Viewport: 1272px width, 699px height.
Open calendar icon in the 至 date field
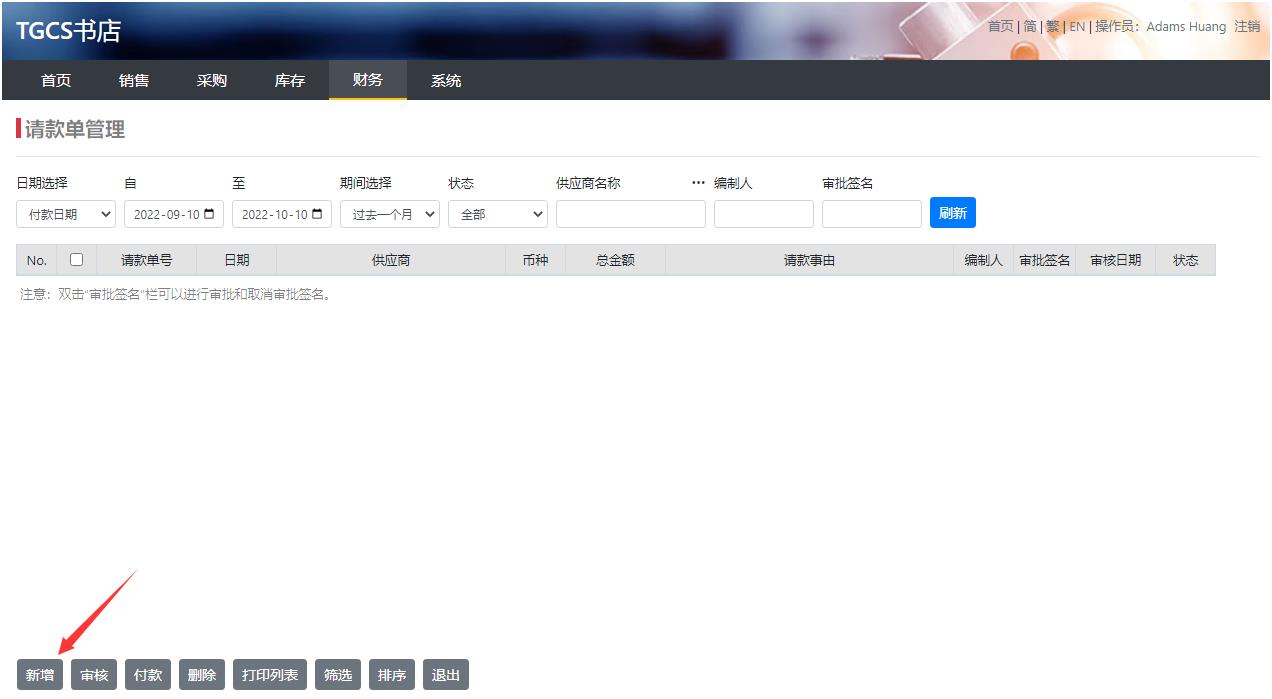click(x=317, y=214)
